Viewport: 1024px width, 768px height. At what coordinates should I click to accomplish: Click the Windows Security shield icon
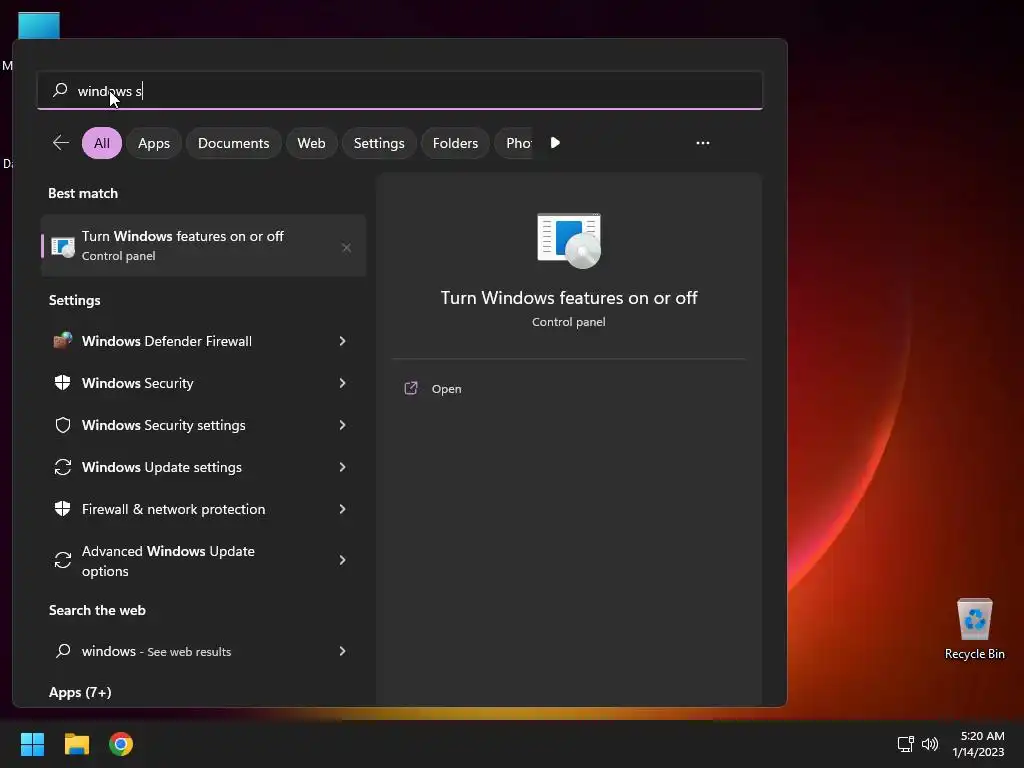[x=63, y=383]
